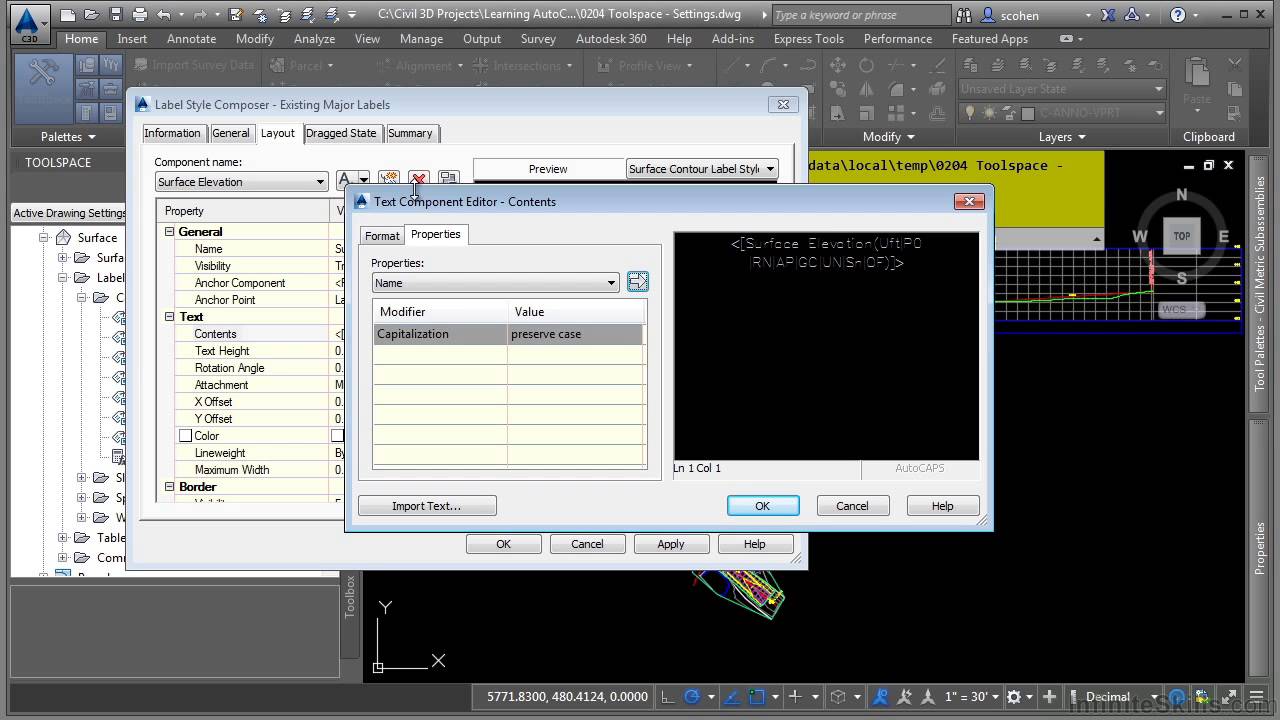This screenshot has width=1280, height=720.
Task: Click the Rotate tool icon in Modify panel
Action: pyautogui.click(x=866, y=65)
